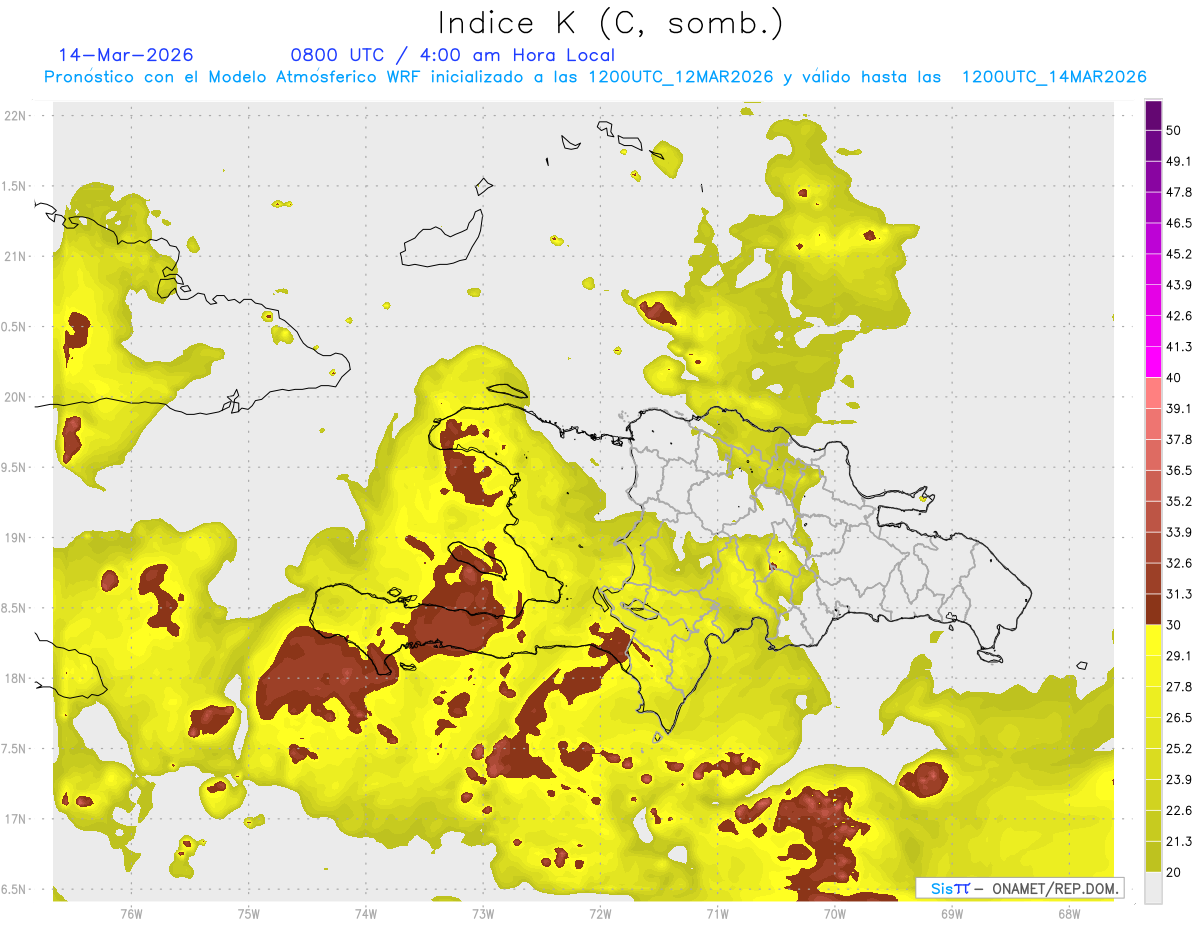Screen dimensions: 1200x927
Task: Click the colorbar value '43.9'
Action: click(1179, 286)
